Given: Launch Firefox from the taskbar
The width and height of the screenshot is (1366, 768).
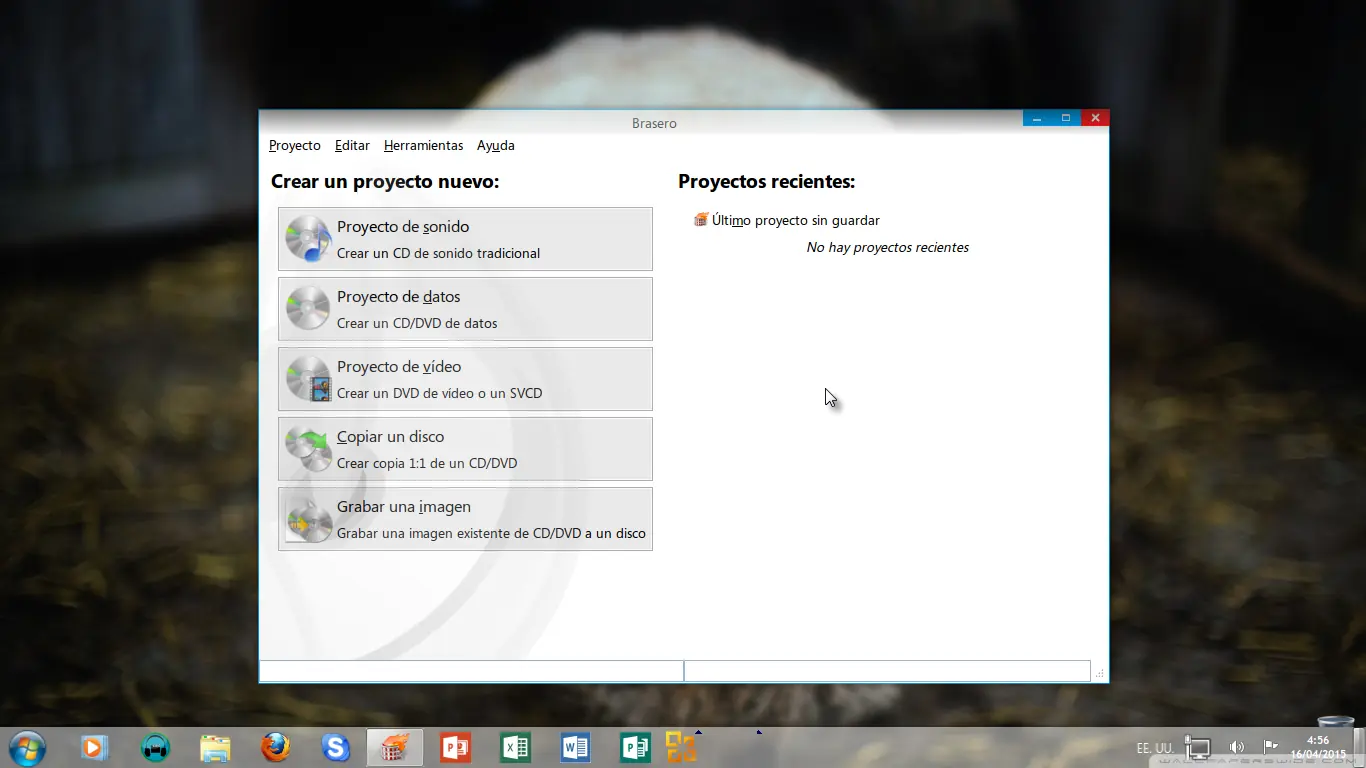Looking at the screenshot, I should 275,747.
